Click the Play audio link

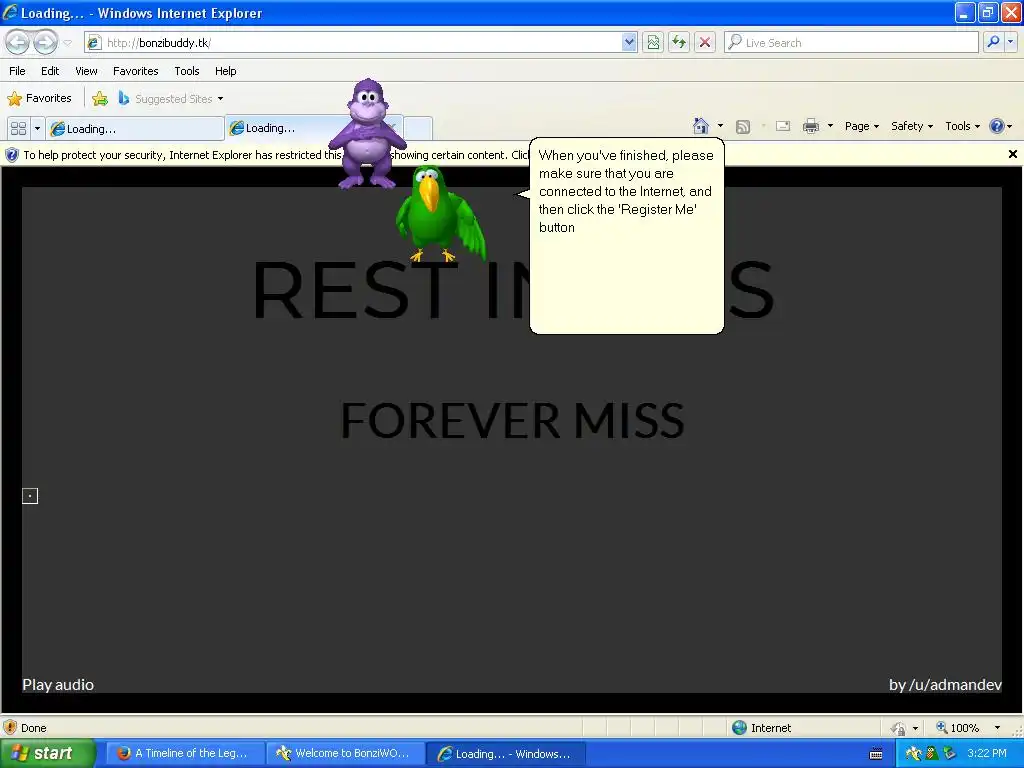pos(58,684)
